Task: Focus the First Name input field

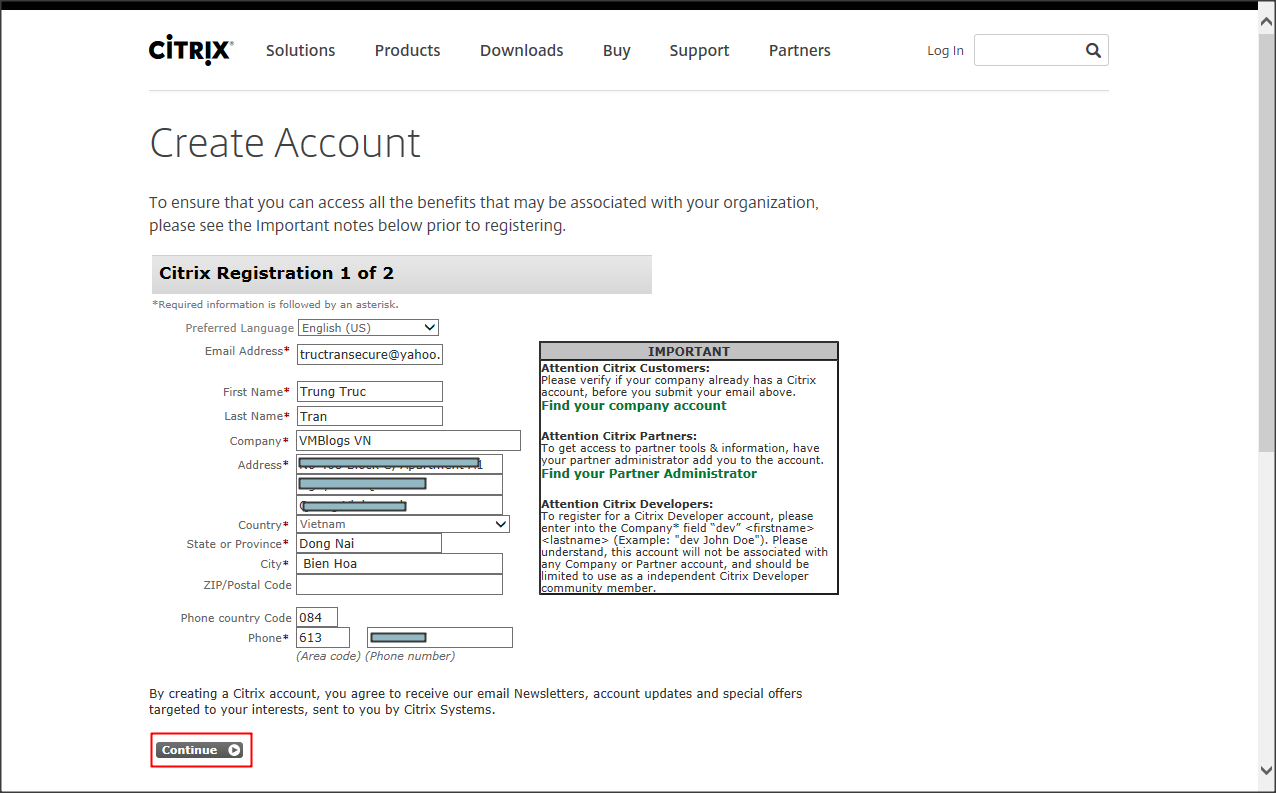Action: [370, 392]
